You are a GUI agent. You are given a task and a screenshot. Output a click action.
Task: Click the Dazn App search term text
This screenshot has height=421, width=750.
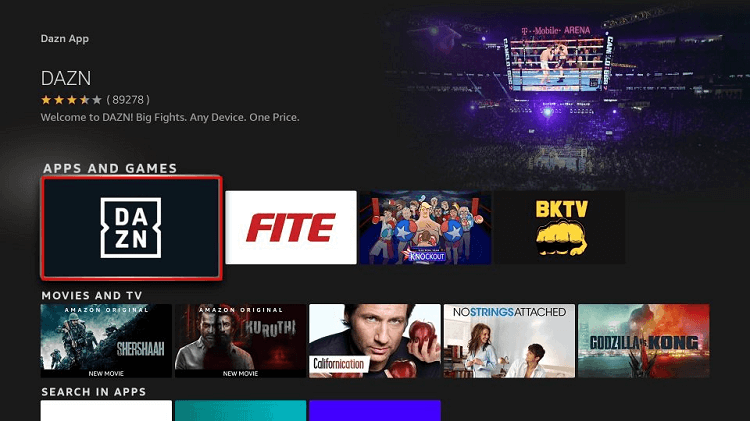pyautogui.click(x=65, y=39)
